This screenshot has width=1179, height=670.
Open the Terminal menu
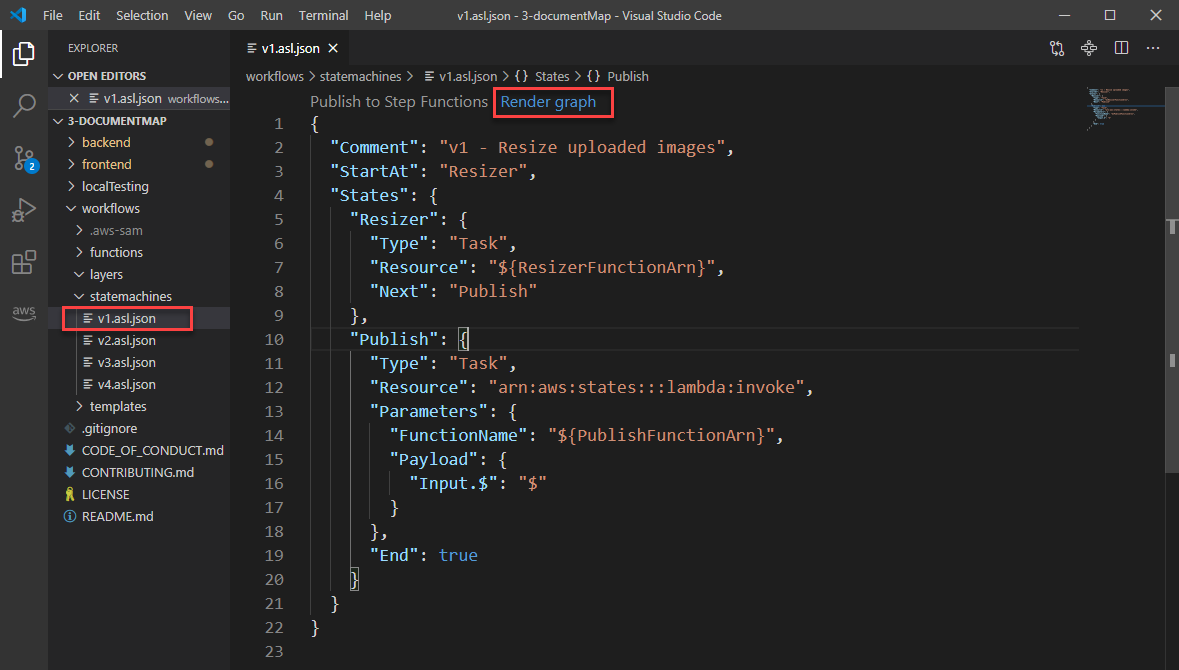pyautogui.click(x=323, y=16)
